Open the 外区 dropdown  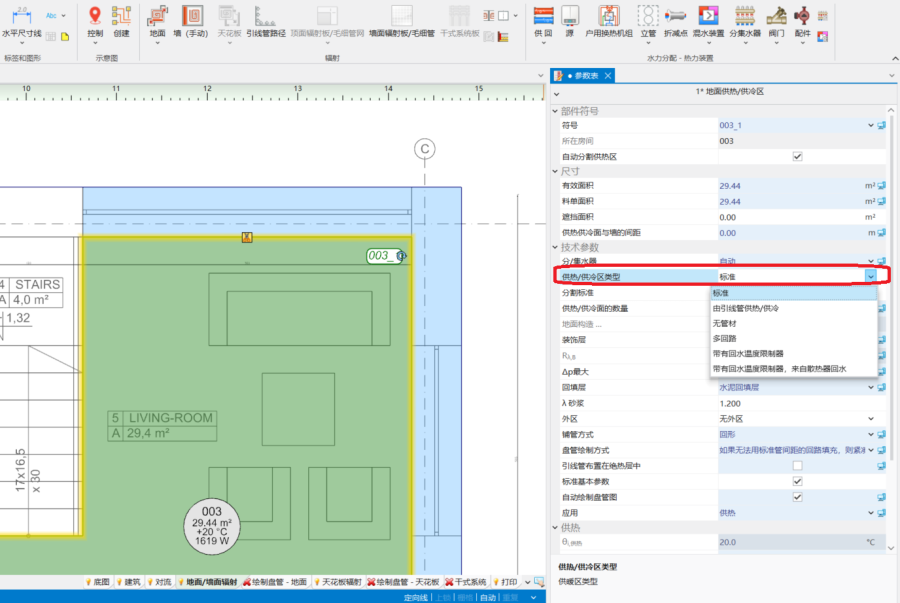[x=870, y=419]
